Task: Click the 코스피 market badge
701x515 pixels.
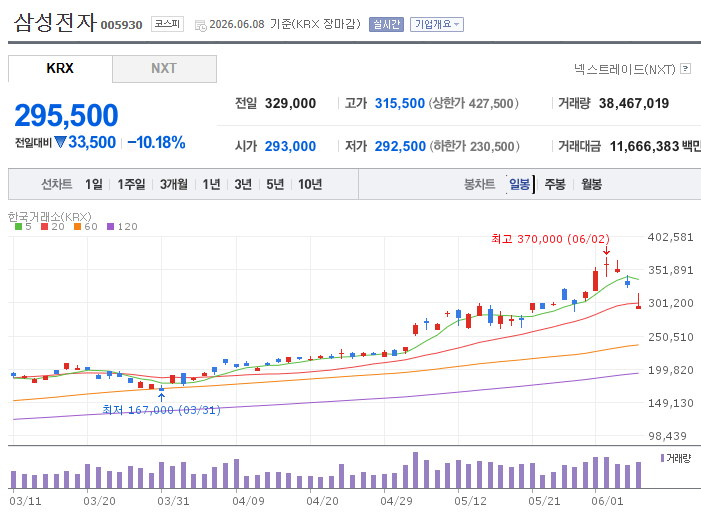Action: 167,24
